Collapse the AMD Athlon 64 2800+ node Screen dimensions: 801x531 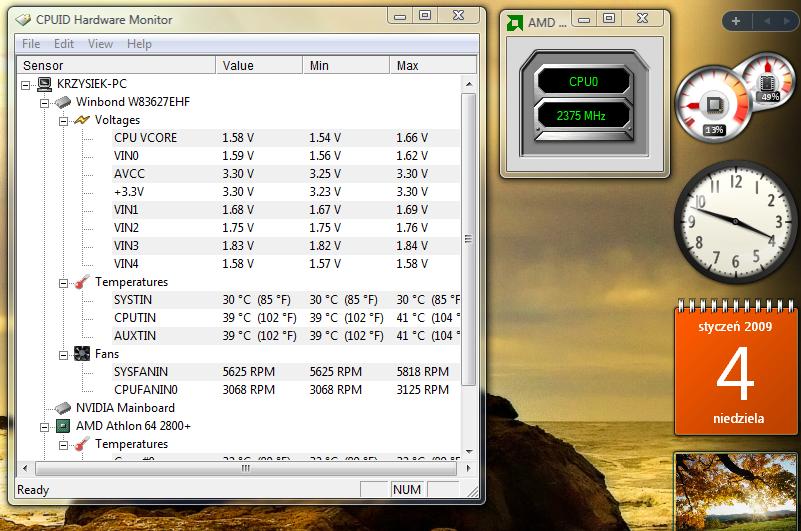click(44, 427)
